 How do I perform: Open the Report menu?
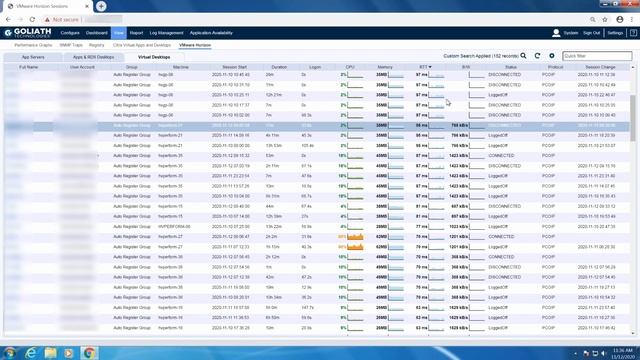point(136,33)
